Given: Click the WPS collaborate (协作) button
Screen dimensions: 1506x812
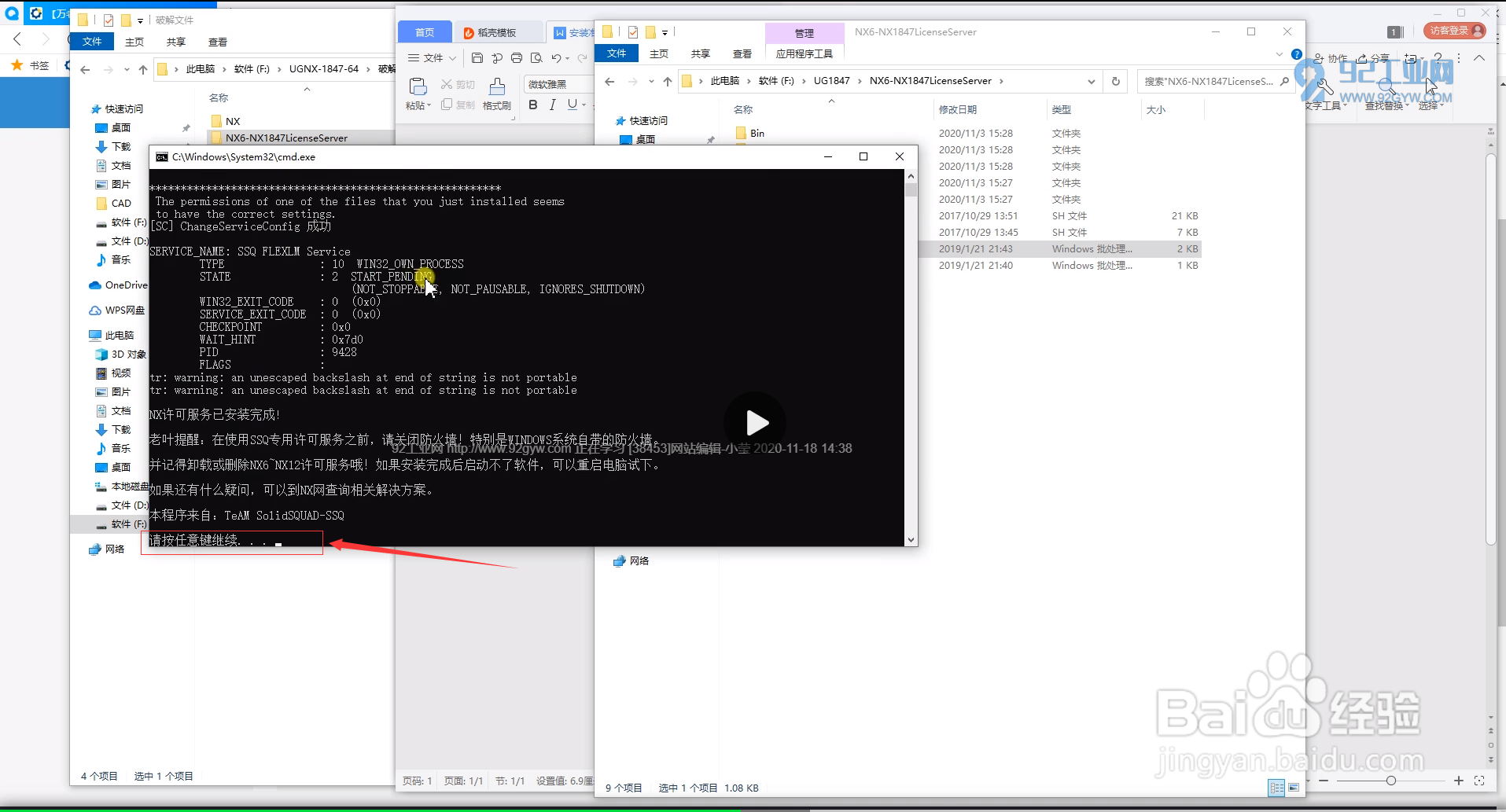Looking at the screenshot, I should click(x=1331, y=58).
